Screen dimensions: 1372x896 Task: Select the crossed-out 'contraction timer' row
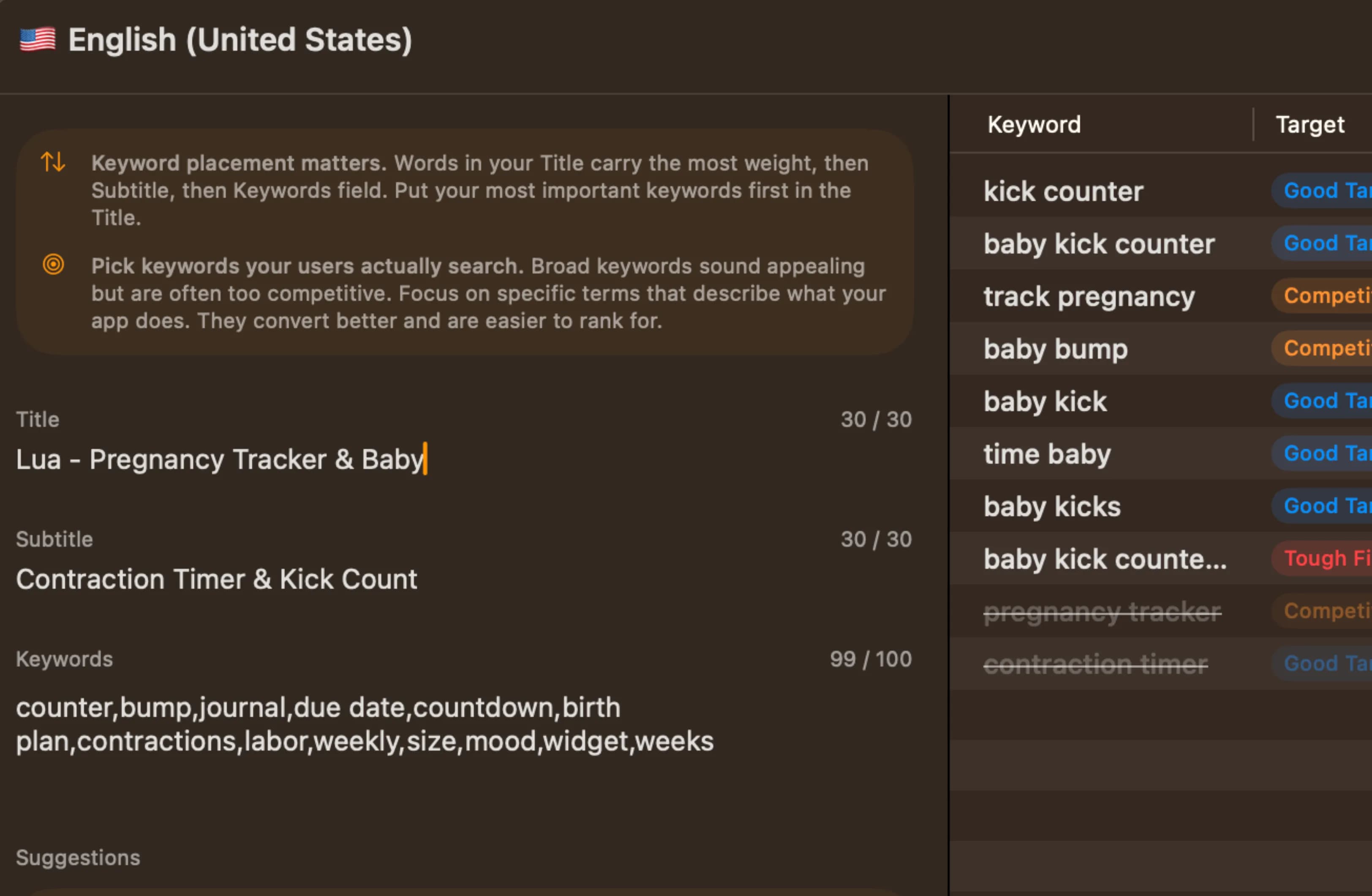pos(1095,664)
